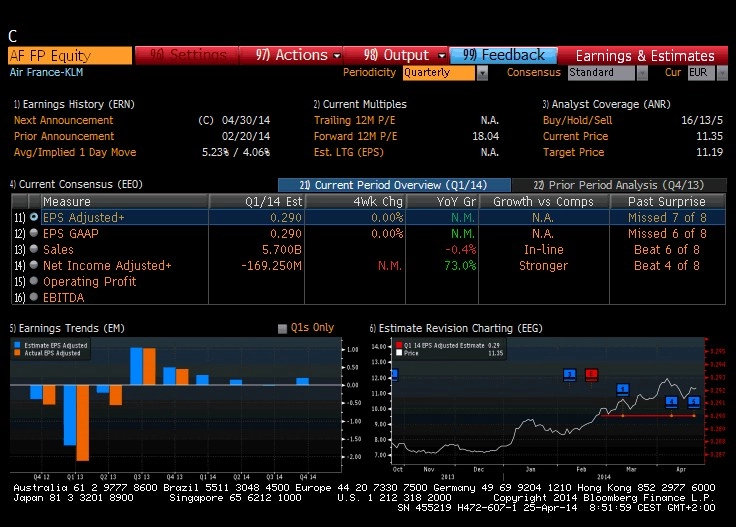Click the Target Price value 11.19
This screenshot has height=527, width=736.
[x=709, y=152]
